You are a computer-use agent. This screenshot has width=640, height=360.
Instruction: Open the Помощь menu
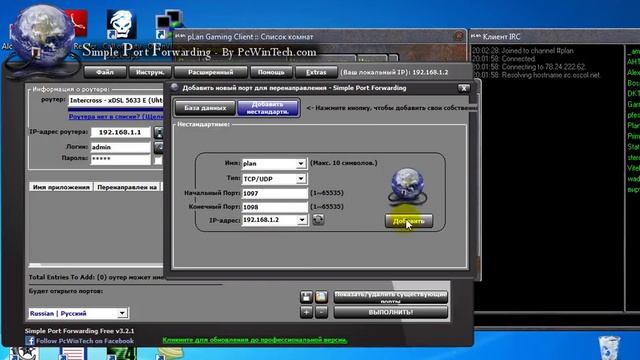(x=271, y=72)
